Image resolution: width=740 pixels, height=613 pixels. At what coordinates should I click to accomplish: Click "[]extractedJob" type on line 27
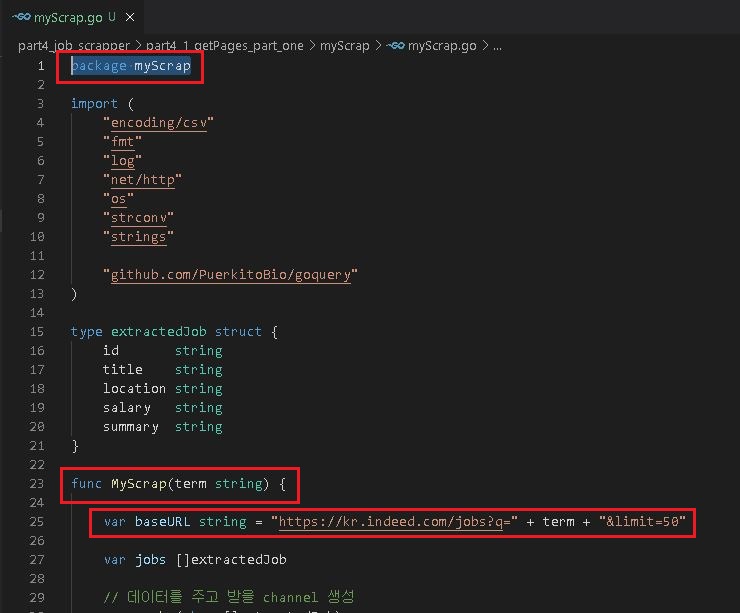231,560
